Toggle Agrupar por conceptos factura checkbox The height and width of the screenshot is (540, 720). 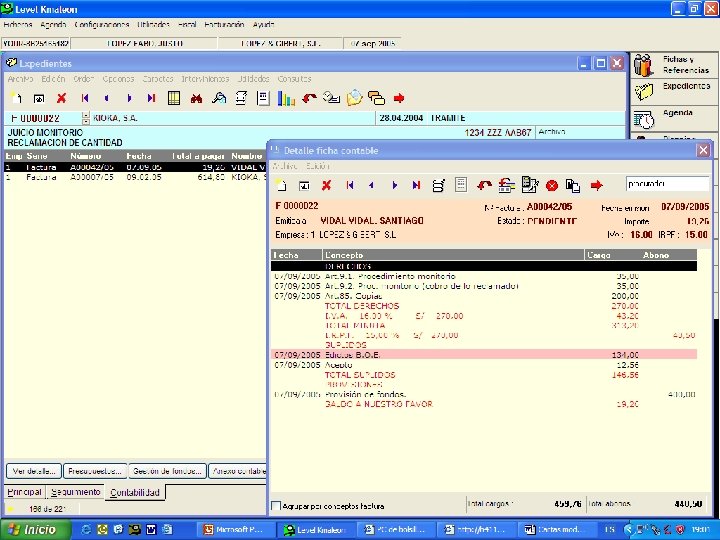point(276,506)
